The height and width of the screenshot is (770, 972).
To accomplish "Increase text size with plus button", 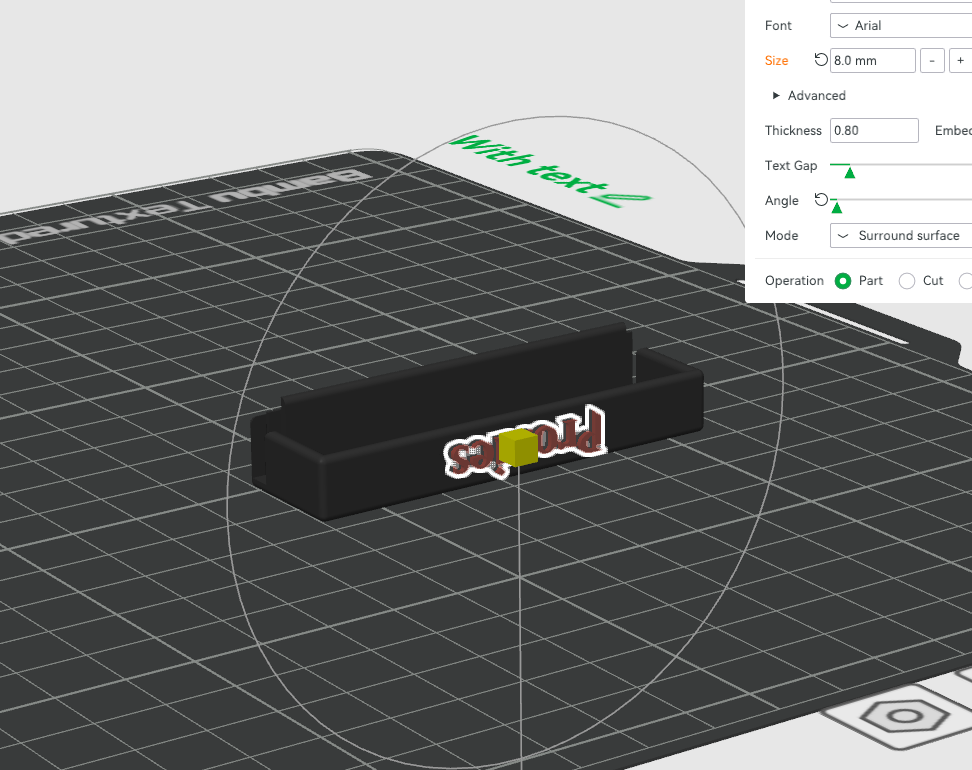I will point(960,60).
